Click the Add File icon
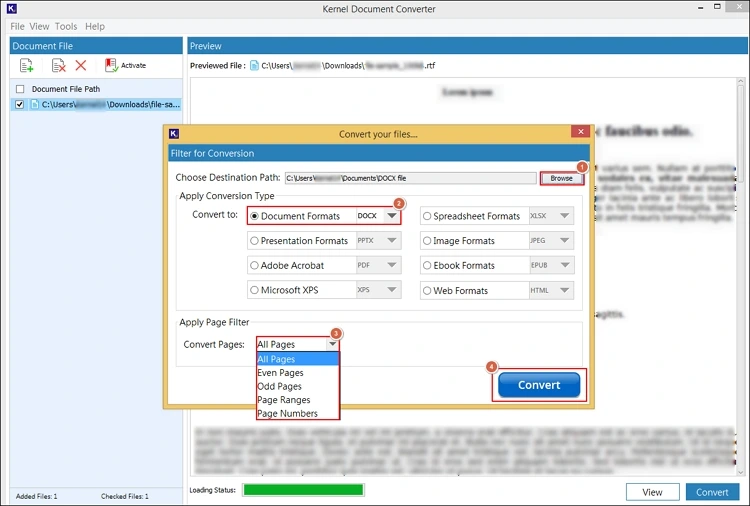 point(27,66)
